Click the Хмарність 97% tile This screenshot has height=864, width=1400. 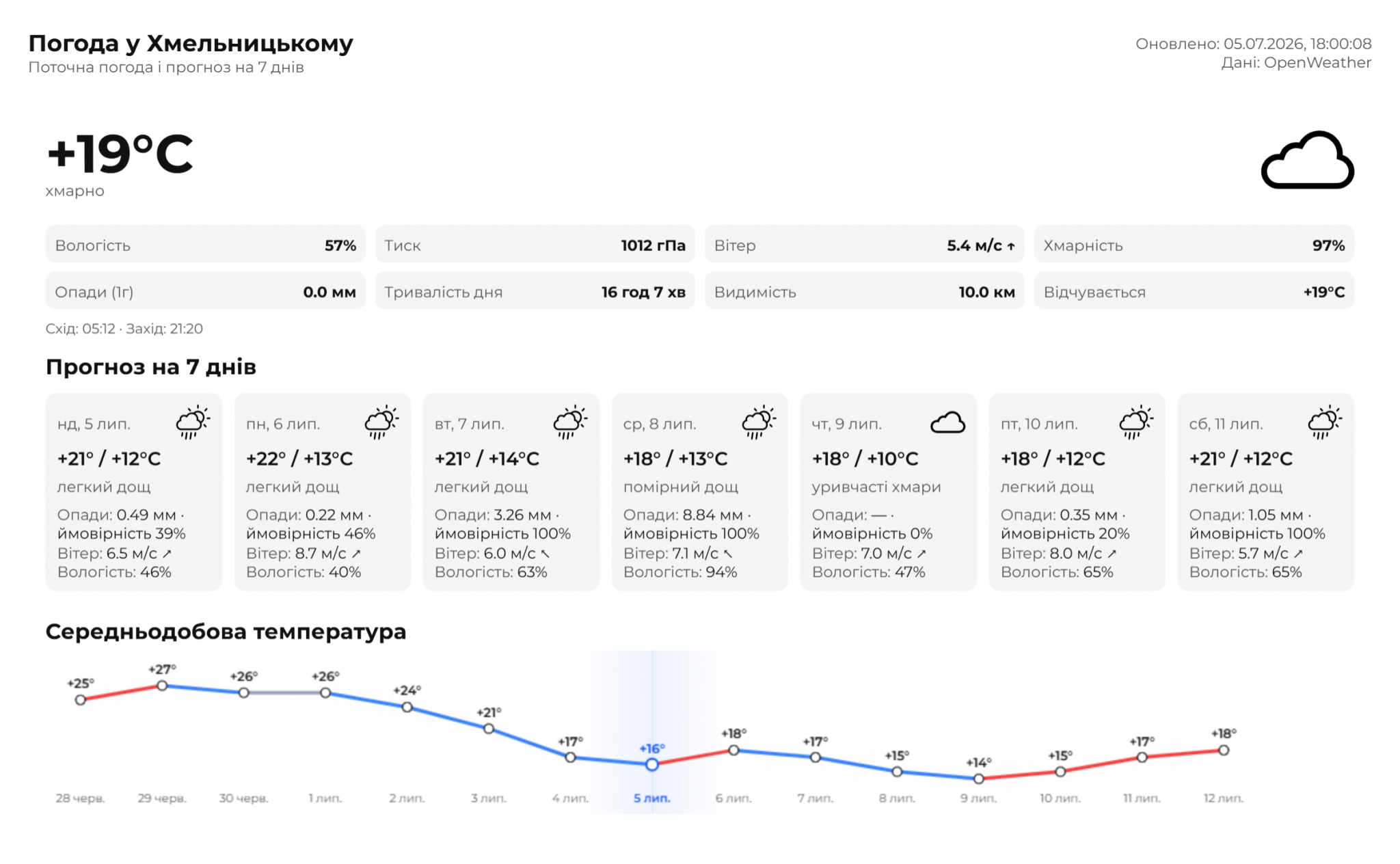click(x=1194, y=245)
